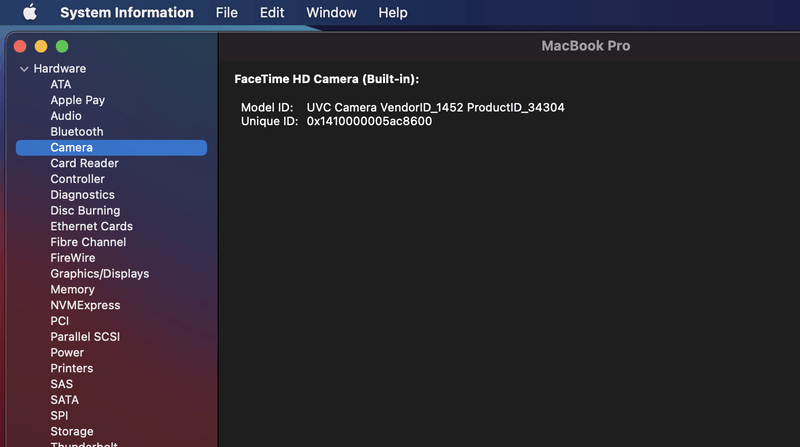Image resolution: width=800 pixels, height=447 pixels.
Task: Select the Hardware category heading
Action: 60,68
